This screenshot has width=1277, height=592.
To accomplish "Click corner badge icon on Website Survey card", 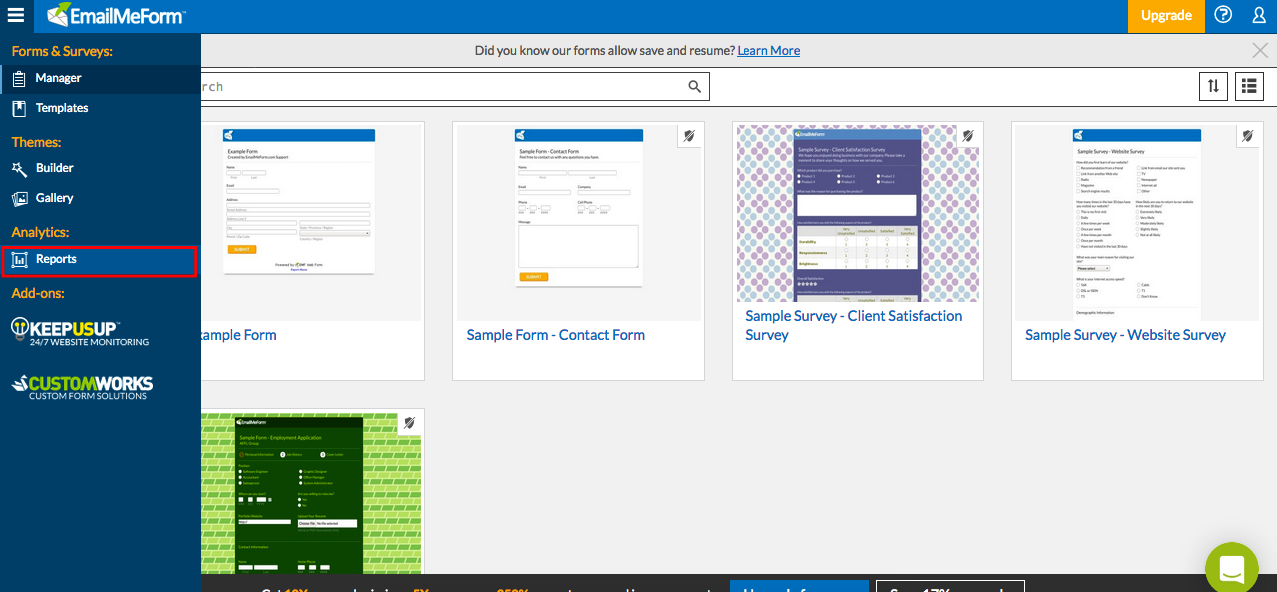I will click(1247, 136).
